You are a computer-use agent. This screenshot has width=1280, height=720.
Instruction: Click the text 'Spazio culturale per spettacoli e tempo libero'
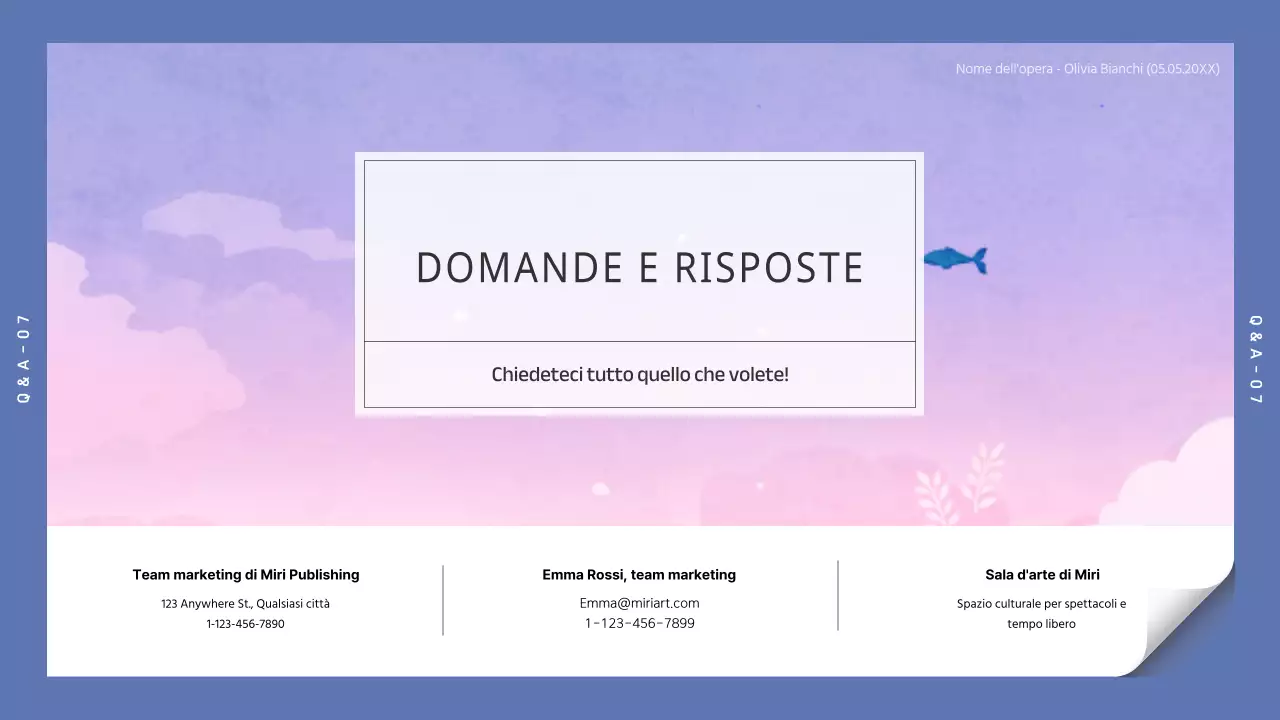1041,613
